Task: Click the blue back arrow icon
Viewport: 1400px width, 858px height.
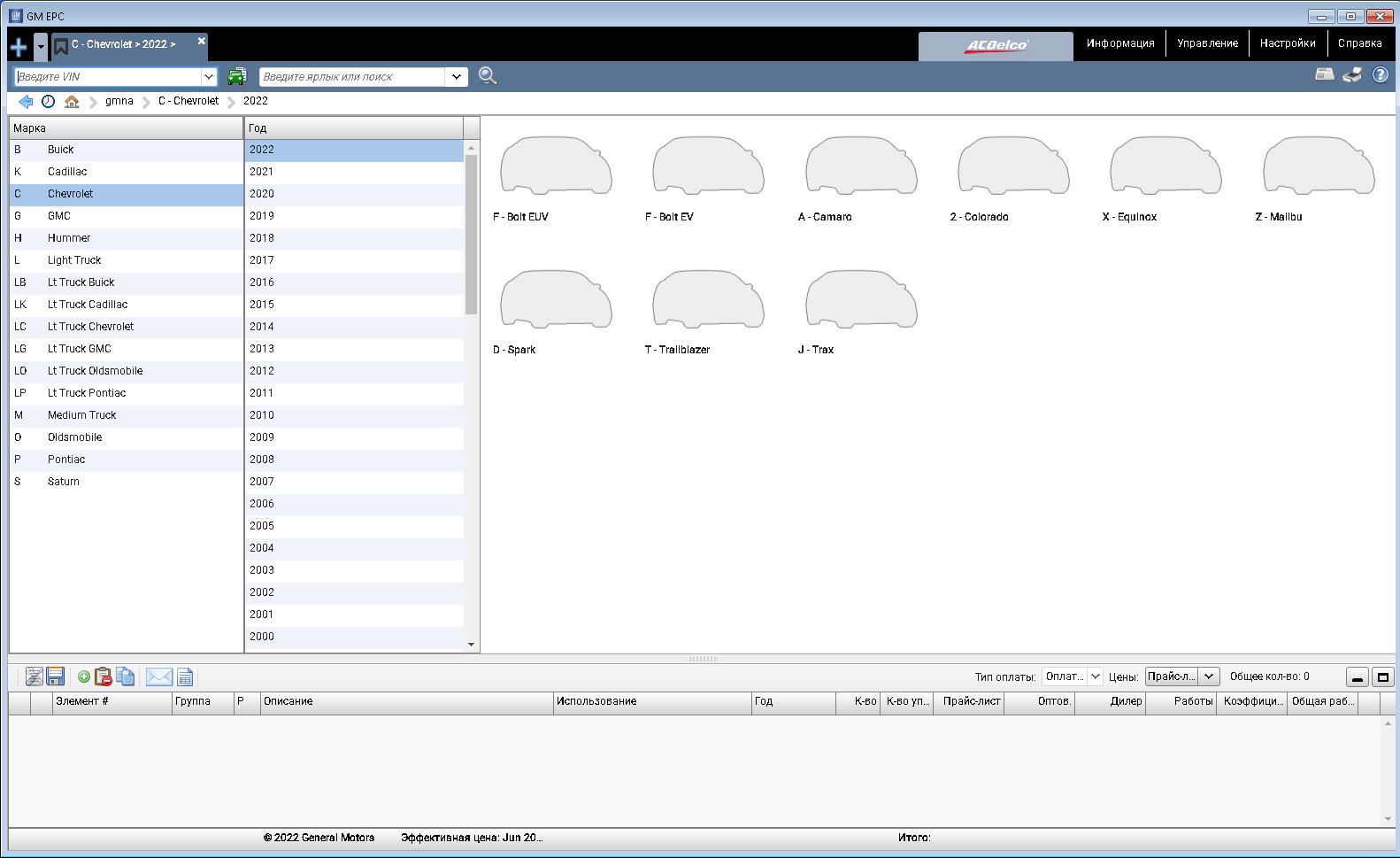Action: pos(26,102)
